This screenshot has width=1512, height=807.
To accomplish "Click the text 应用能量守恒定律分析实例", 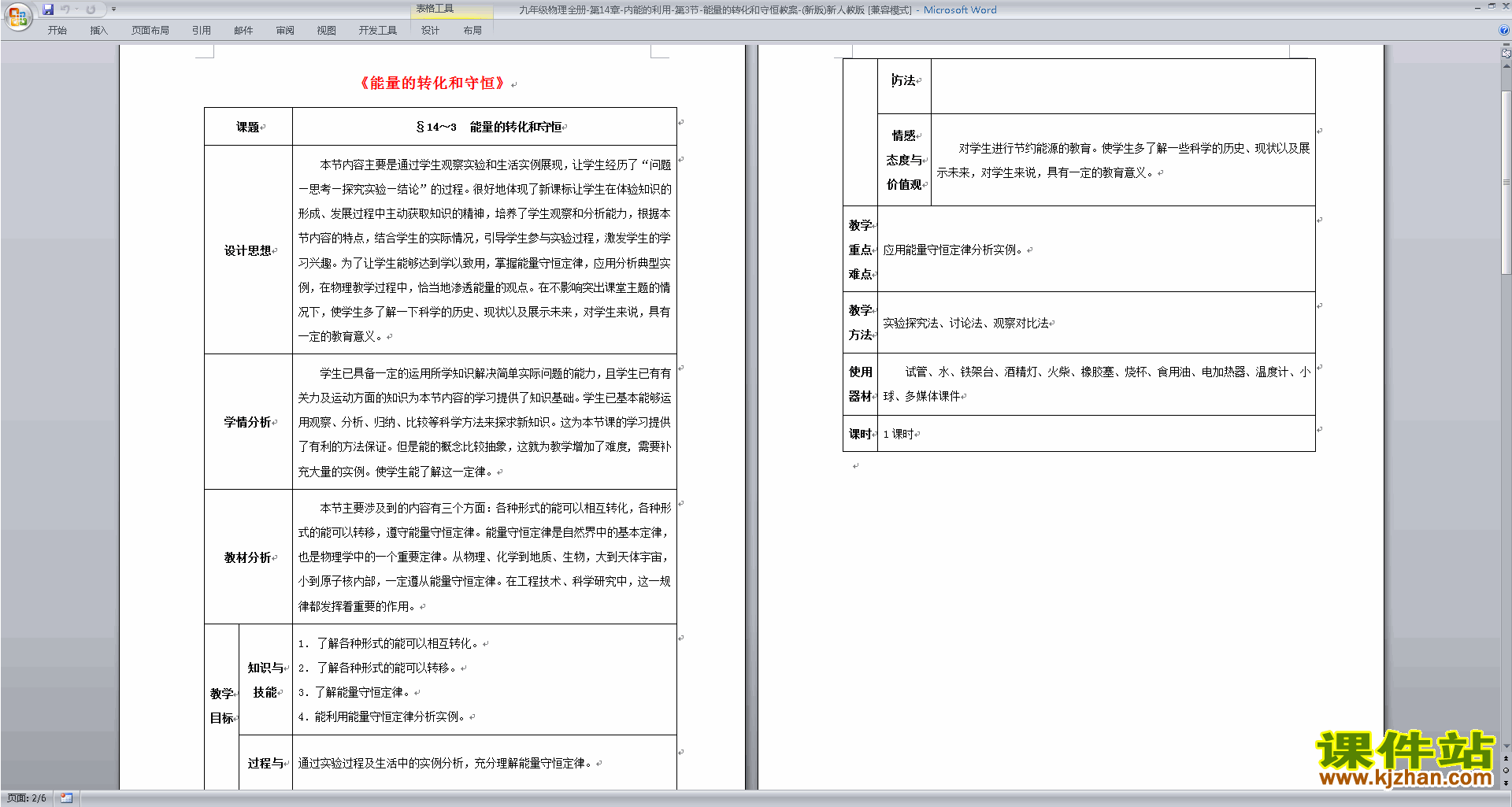I will [x=952, y=250].
